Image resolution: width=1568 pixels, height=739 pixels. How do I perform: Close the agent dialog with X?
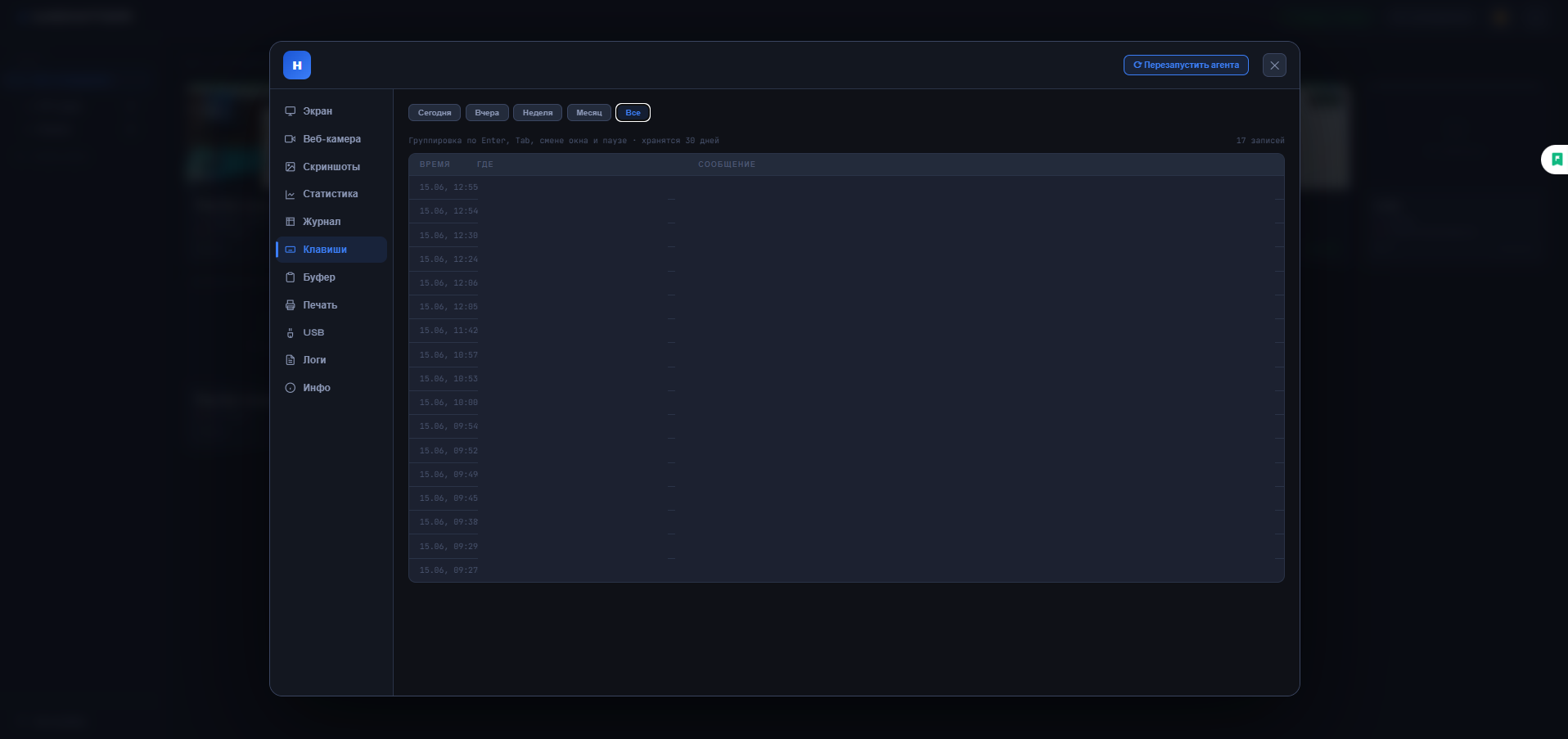(1274, 65)
